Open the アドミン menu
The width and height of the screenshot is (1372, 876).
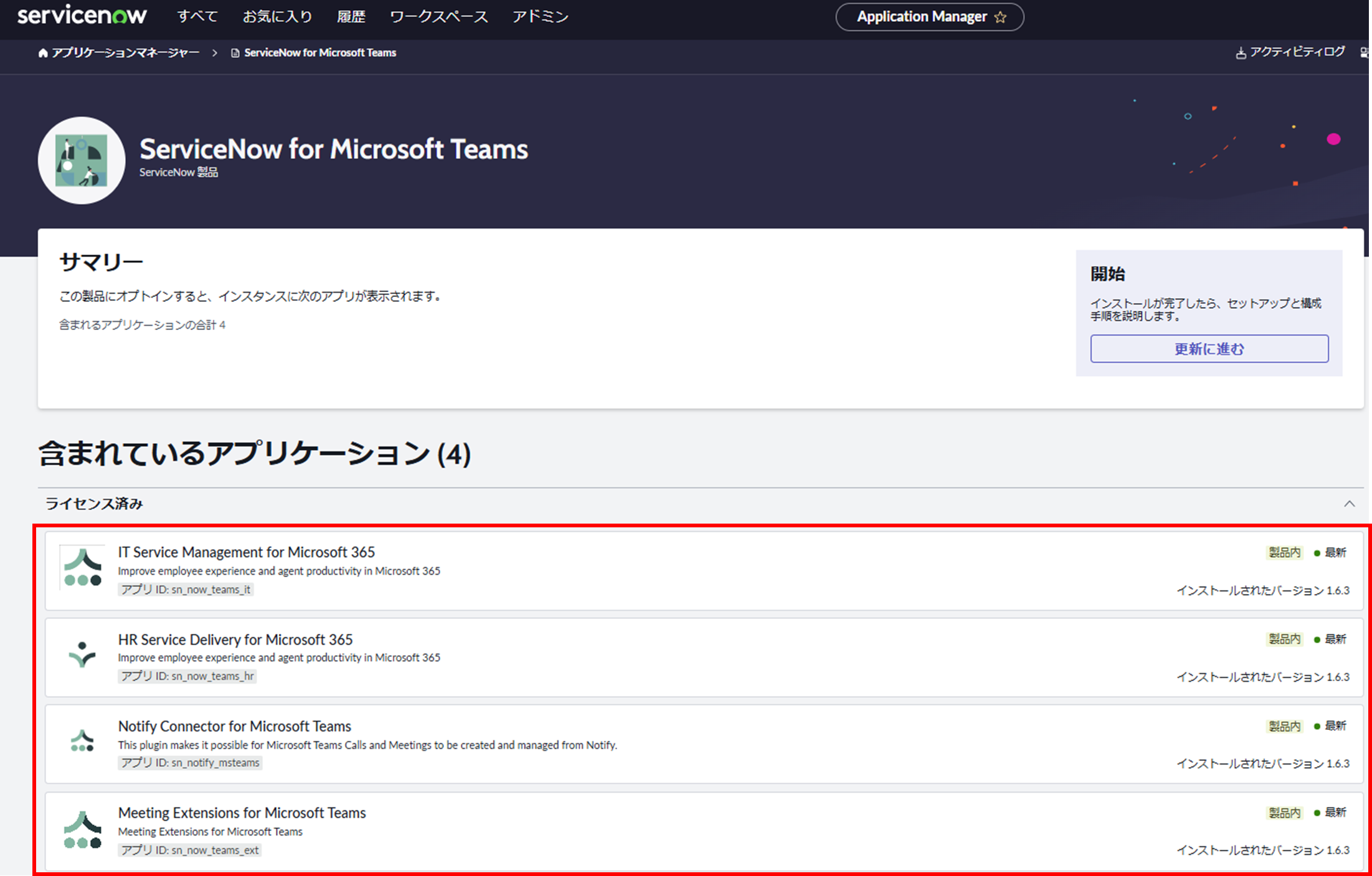click(540, 17)
